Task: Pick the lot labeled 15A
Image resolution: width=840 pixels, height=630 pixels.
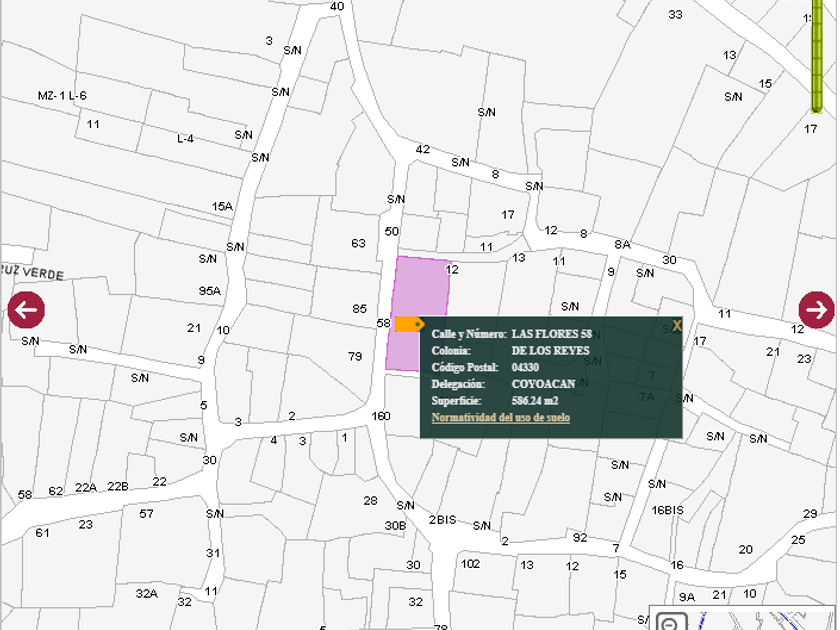Action: click(x=222, y=207)
